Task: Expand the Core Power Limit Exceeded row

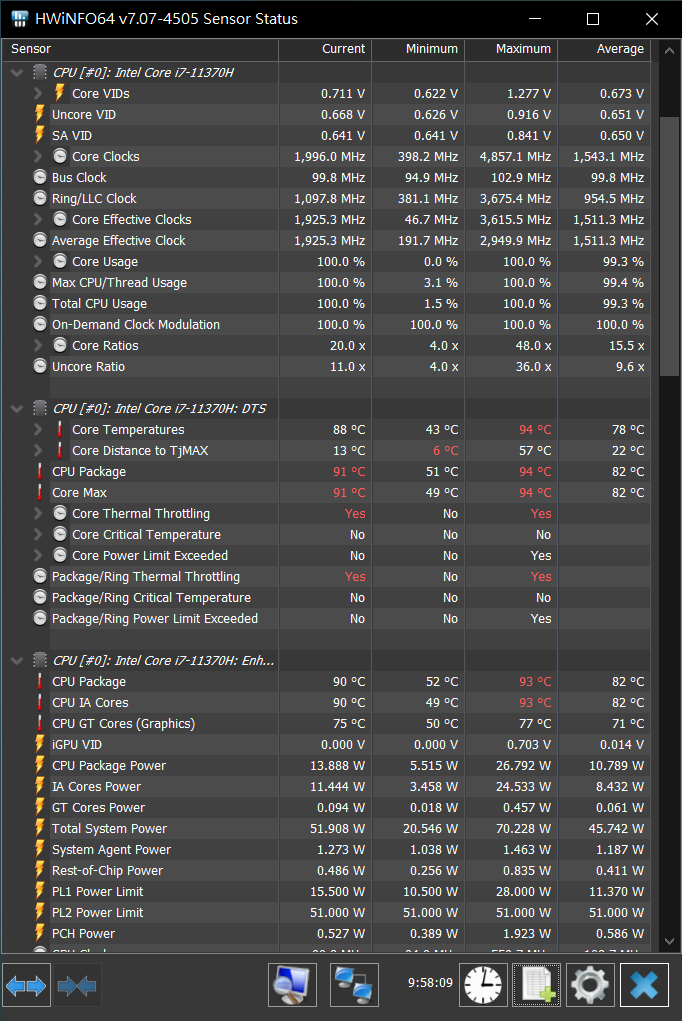Action: (x=38, y=555)
